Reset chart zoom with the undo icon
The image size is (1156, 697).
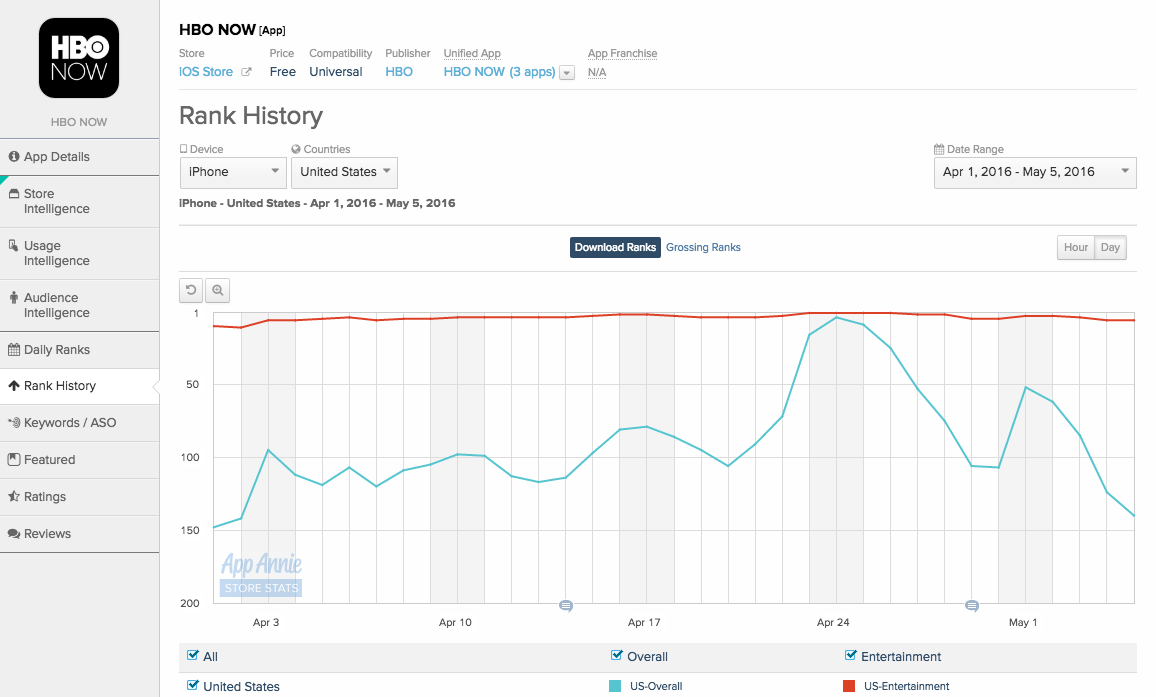191,290
